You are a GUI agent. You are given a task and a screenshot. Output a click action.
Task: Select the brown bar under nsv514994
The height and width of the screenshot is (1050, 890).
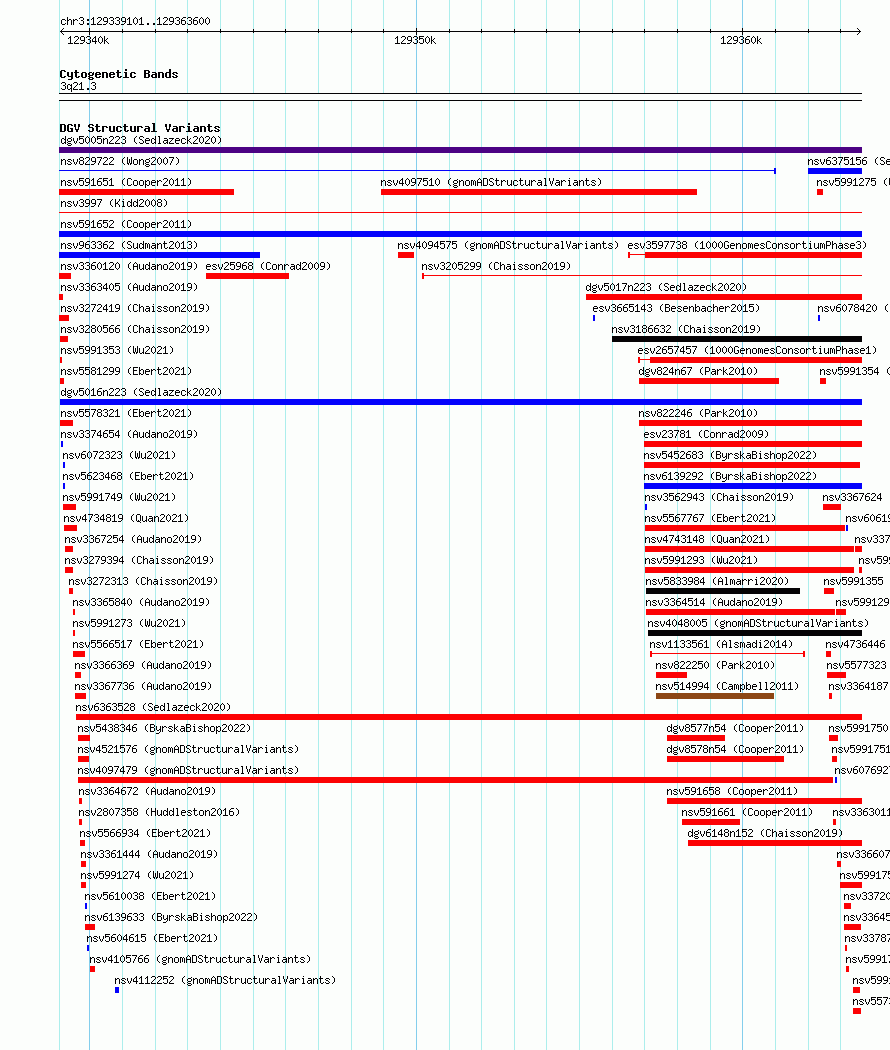click(715, 696)
